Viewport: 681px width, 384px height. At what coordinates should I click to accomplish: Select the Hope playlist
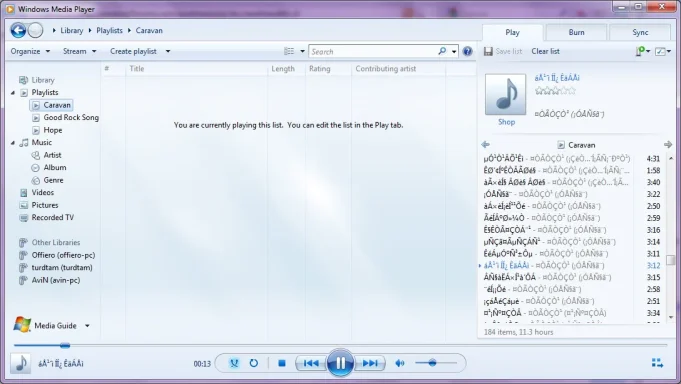53,130
